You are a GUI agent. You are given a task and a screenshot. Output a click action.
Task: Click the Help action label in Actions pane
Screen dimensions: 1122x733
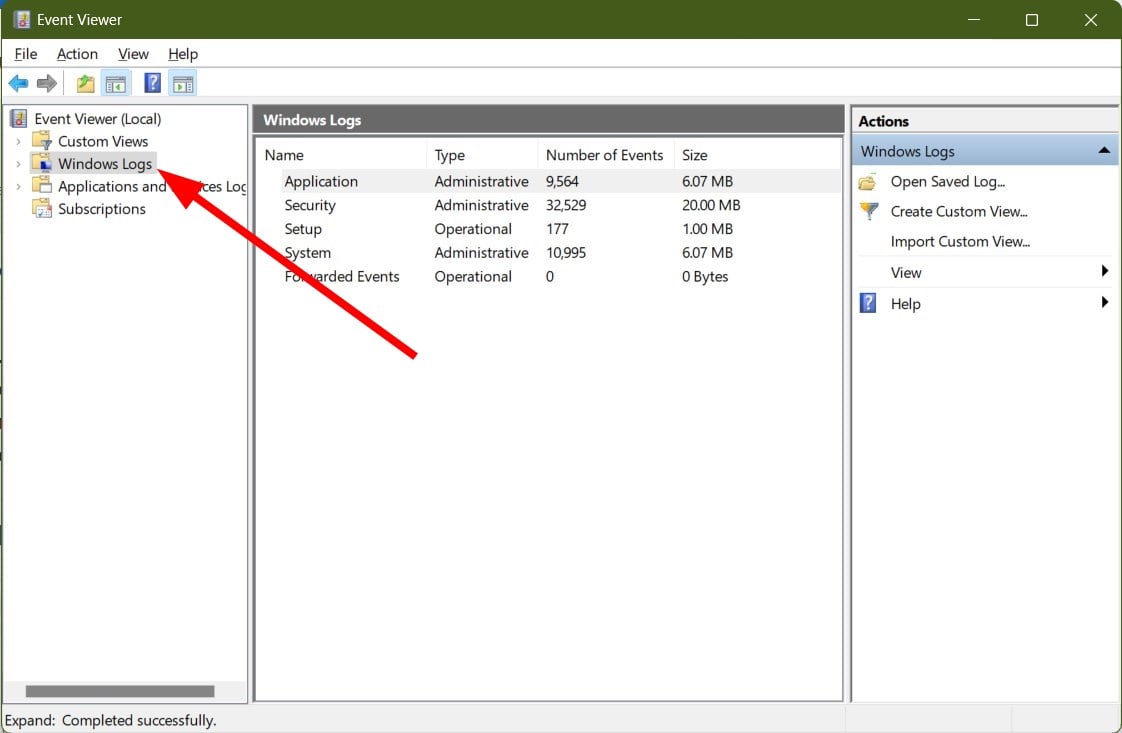[x=905, y=304]
